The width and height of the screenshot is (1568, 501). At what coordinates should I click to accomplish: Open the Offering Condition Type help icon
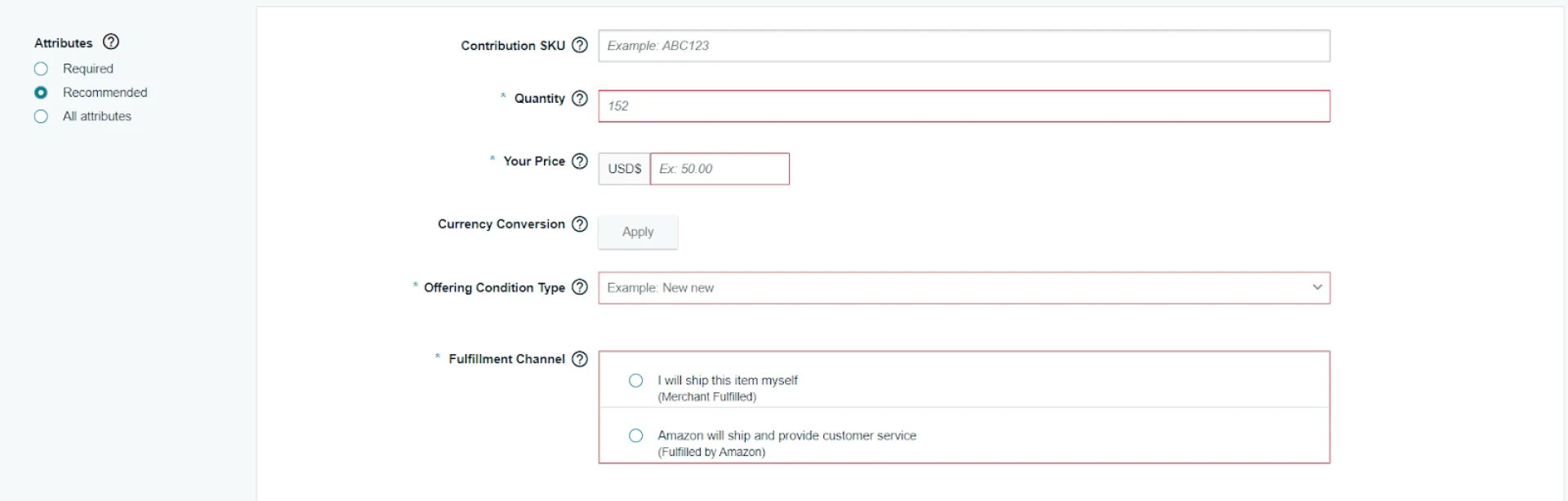[x=580, y=287]
